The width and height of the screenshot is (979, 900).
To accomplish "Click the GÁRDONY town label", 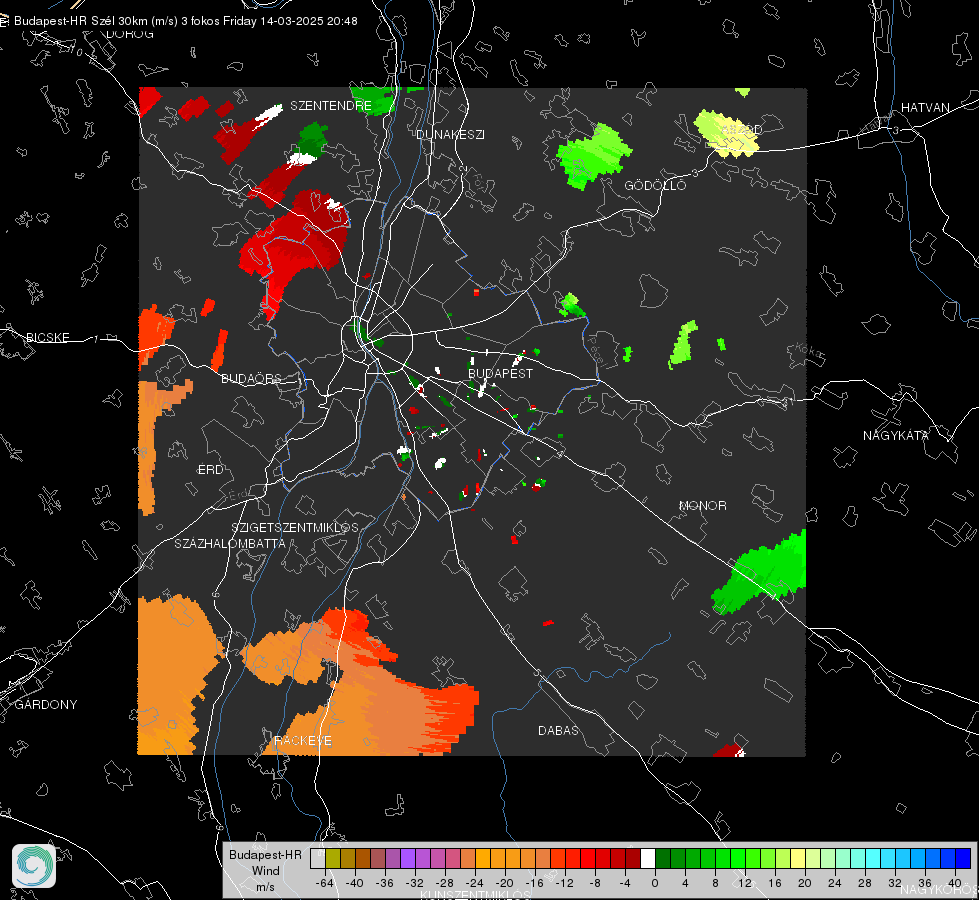I will pos(46,705).
